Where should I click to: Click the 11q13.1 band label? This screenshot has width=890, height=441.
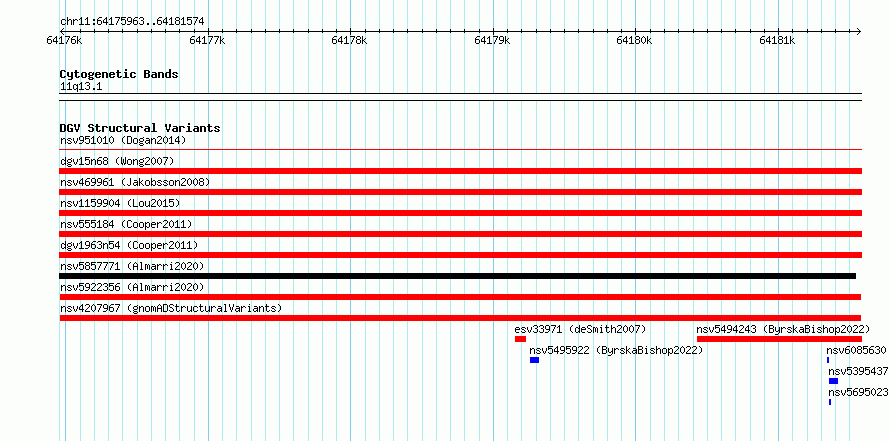(81, 87)
